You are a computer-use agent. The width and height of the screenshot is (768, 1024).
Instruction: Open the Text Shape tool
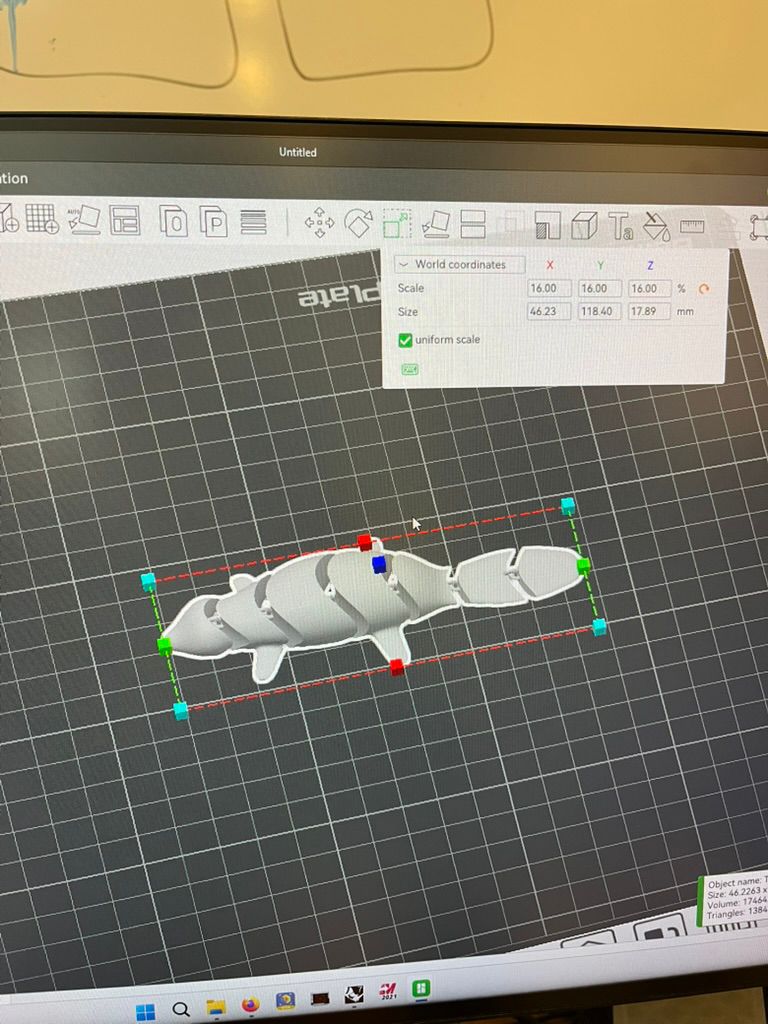[621, 226]
